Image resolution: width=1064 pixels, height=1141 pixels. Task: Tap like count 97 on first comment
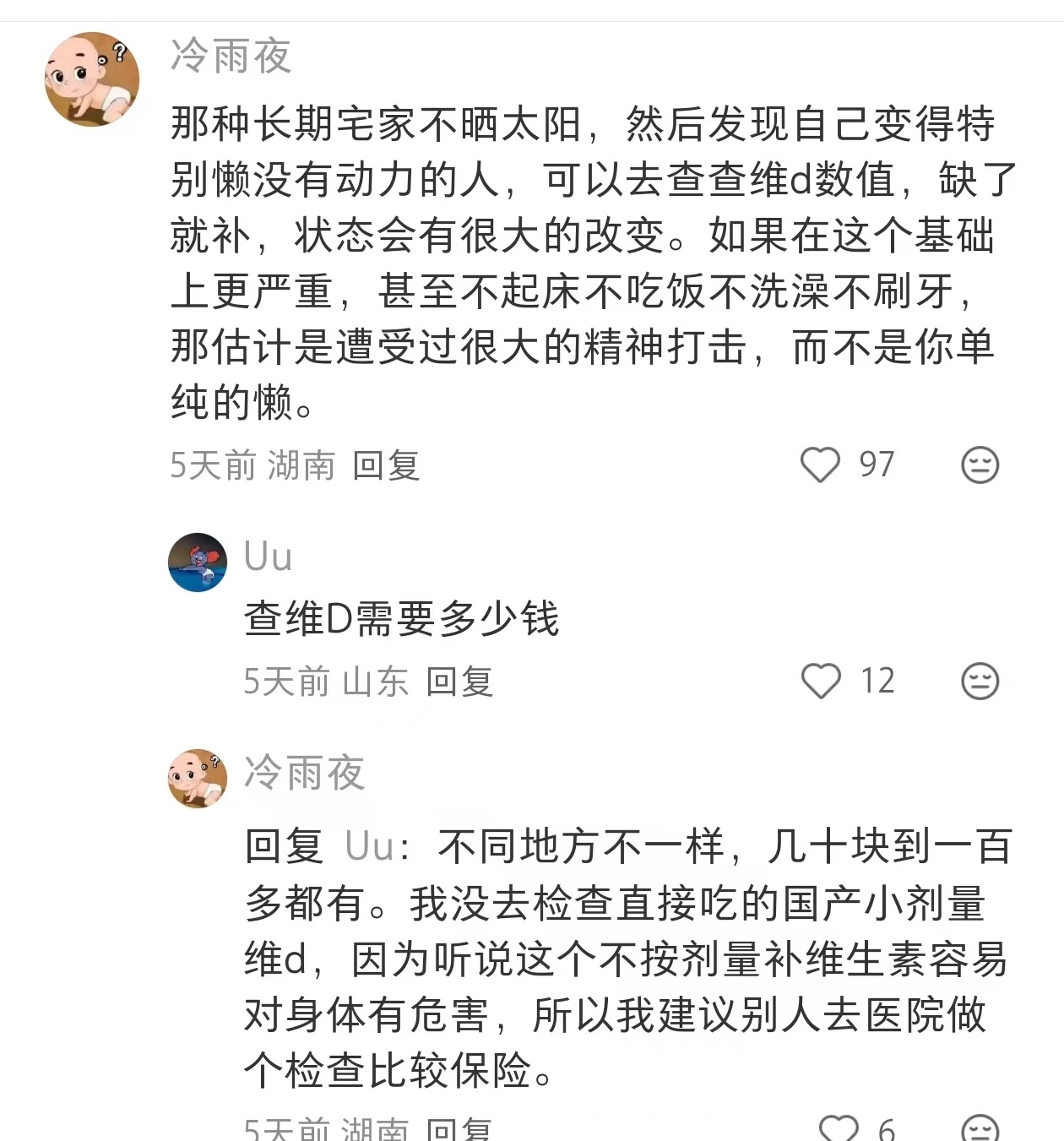(x=877, y=465)
